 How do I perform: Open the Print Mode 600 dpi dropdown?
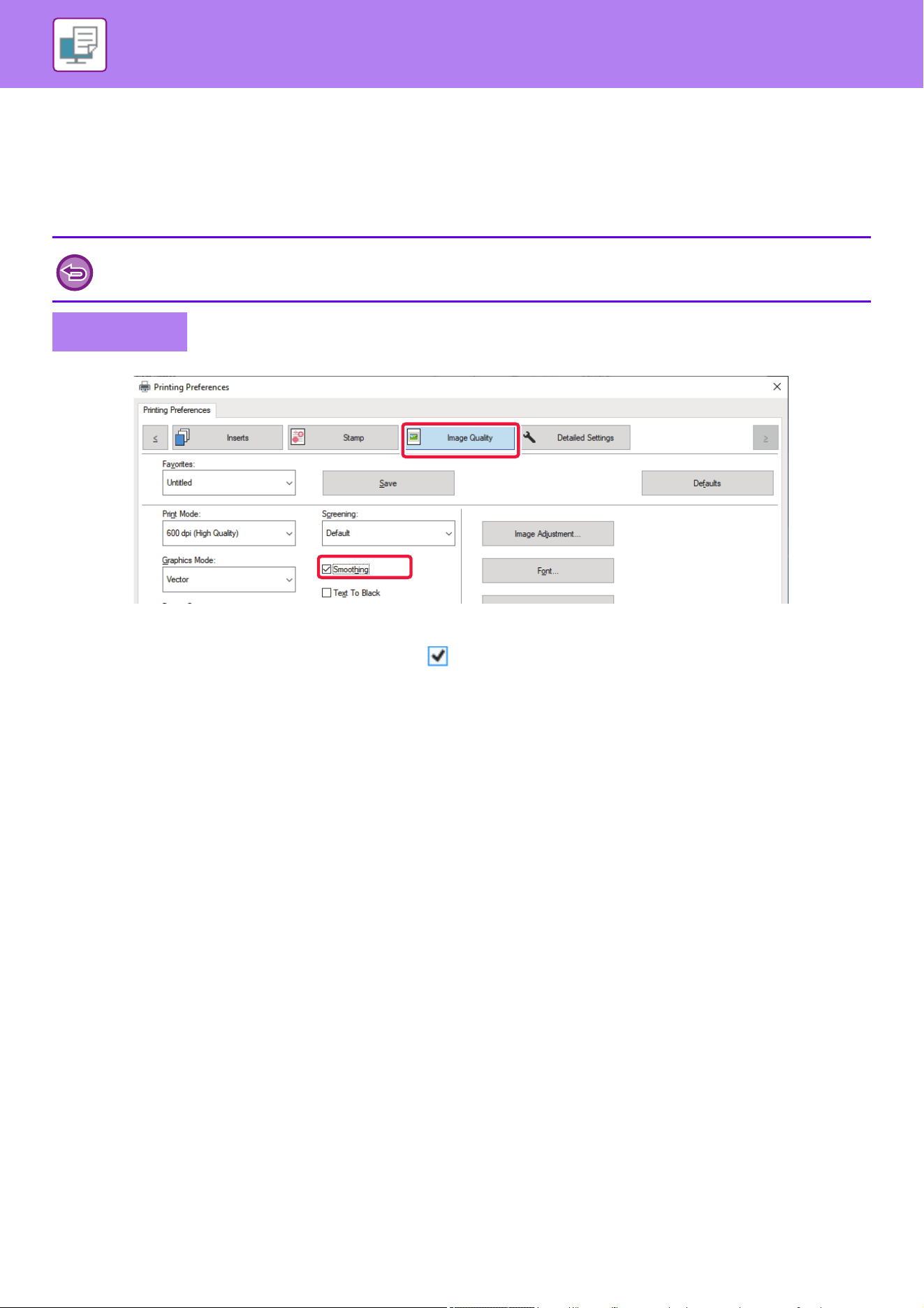(229, 533)
